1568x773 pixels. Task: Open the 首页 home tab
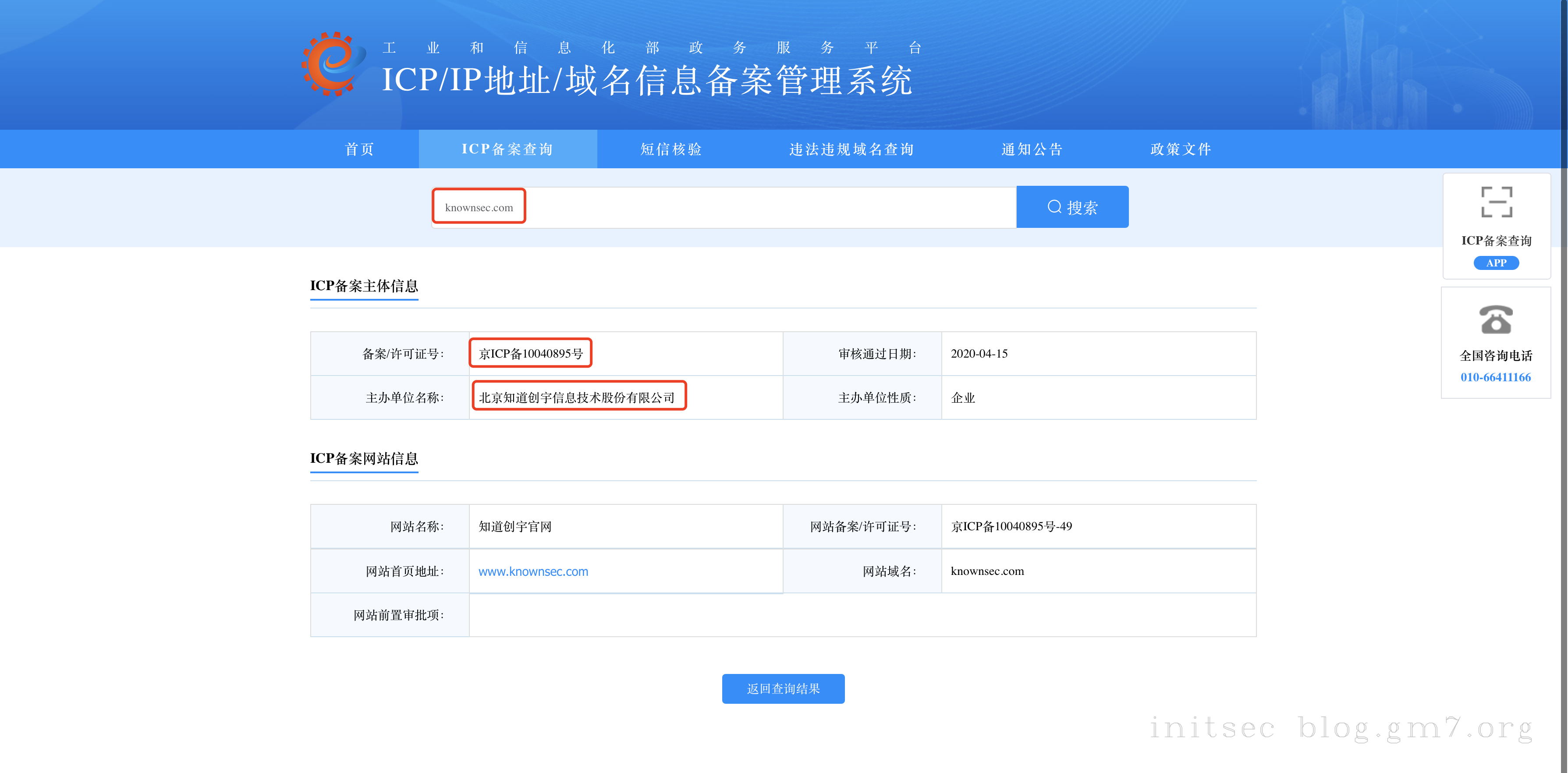pos(360,149)
